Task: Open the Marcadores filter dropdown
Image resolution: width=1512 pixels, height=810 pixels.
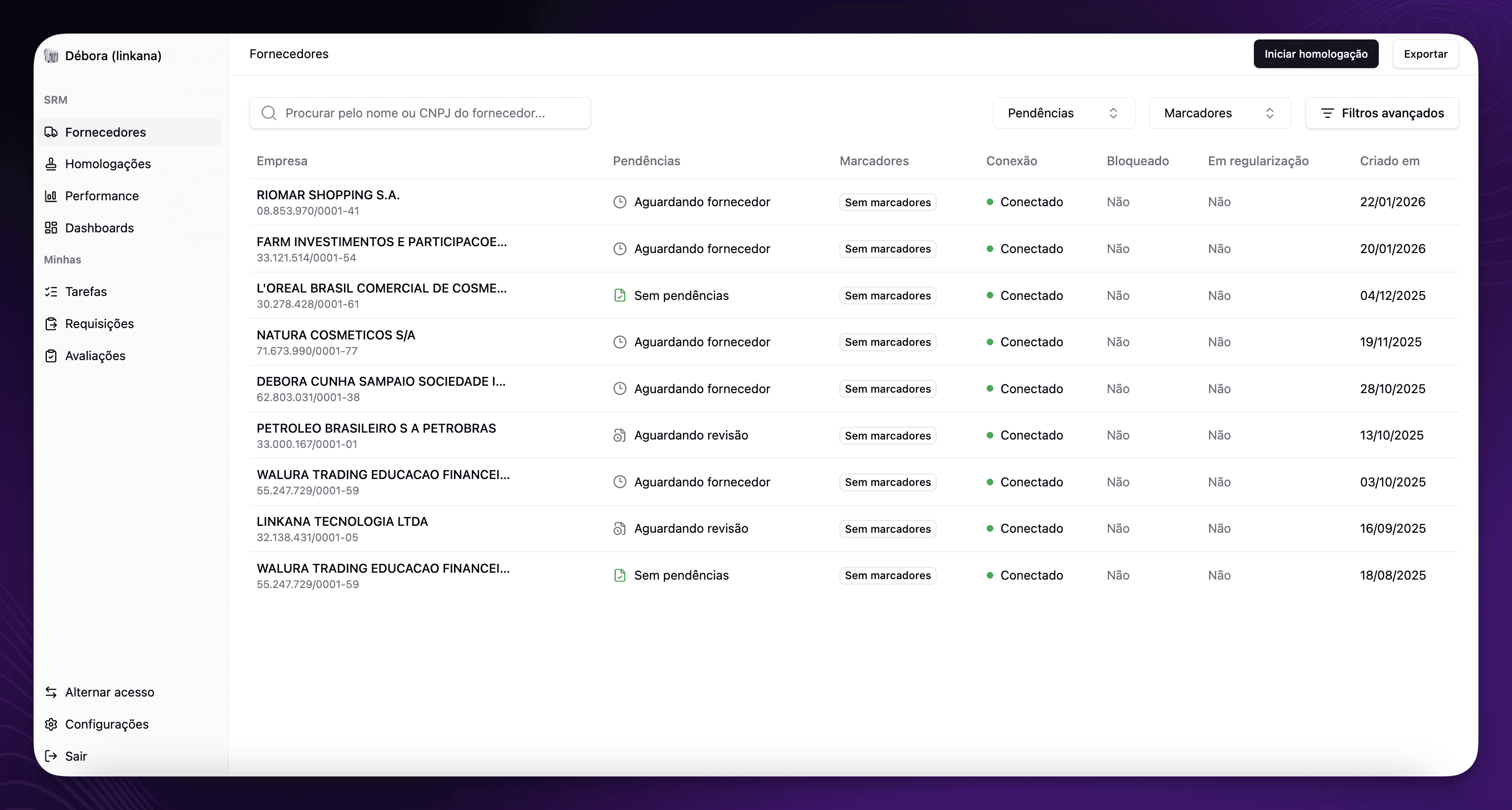Action: [1219, 112]
